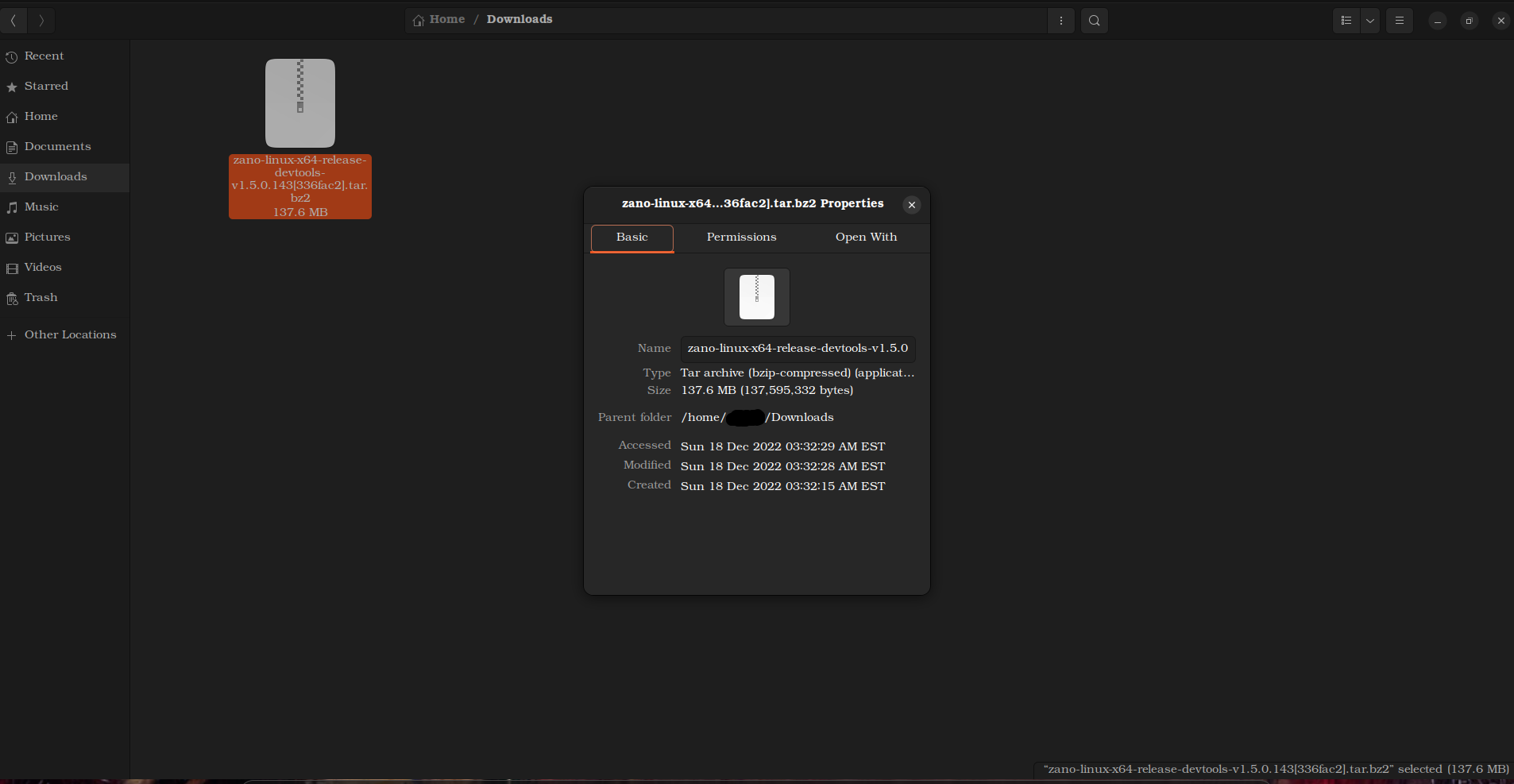Start a file search
This screenshot has height=784, width=1514.
tap(1093, 21)
